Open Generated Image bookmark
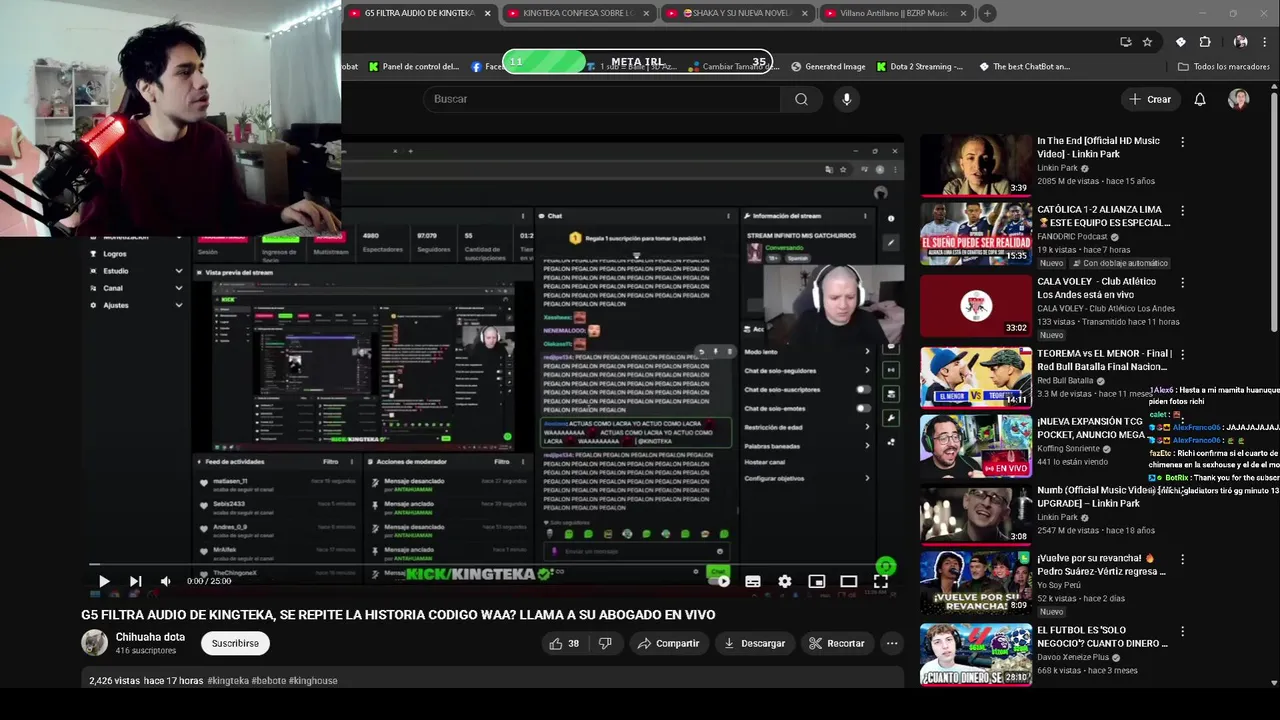The height and width of the screenshot is (720, 1280). [828, 67]
